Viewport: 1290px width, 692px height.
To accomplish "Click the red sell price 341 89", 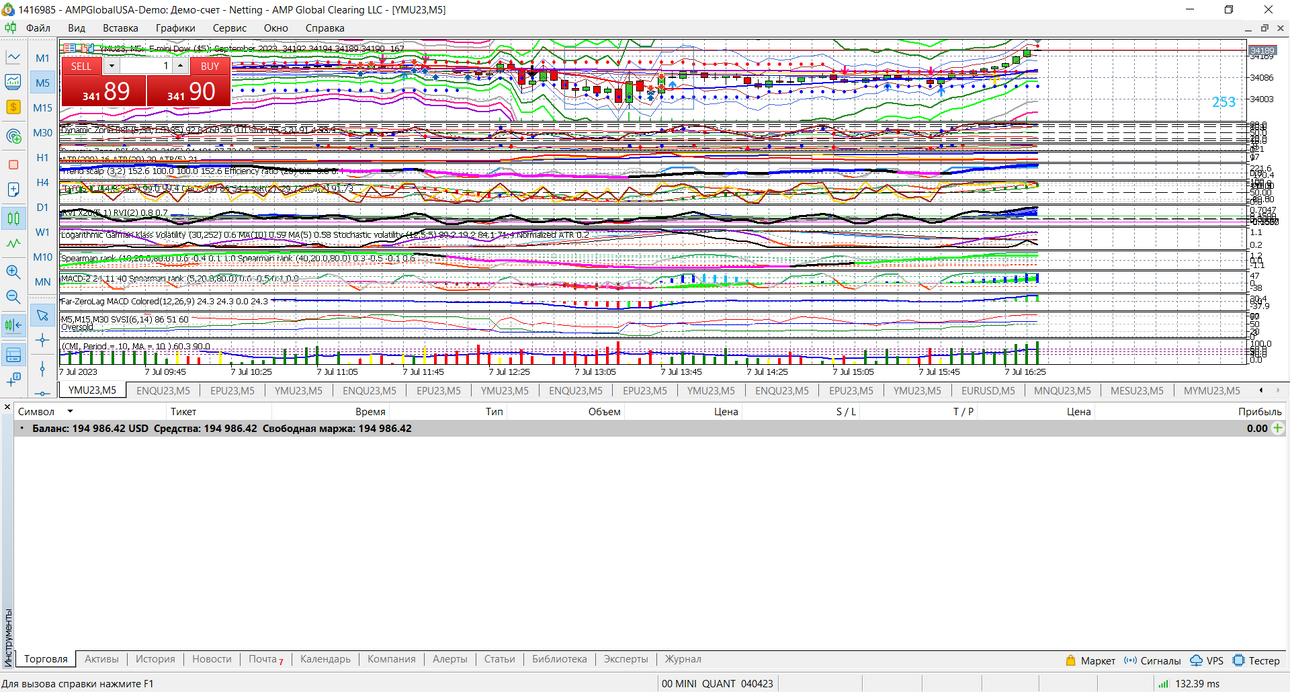I will tap(104, 92).
